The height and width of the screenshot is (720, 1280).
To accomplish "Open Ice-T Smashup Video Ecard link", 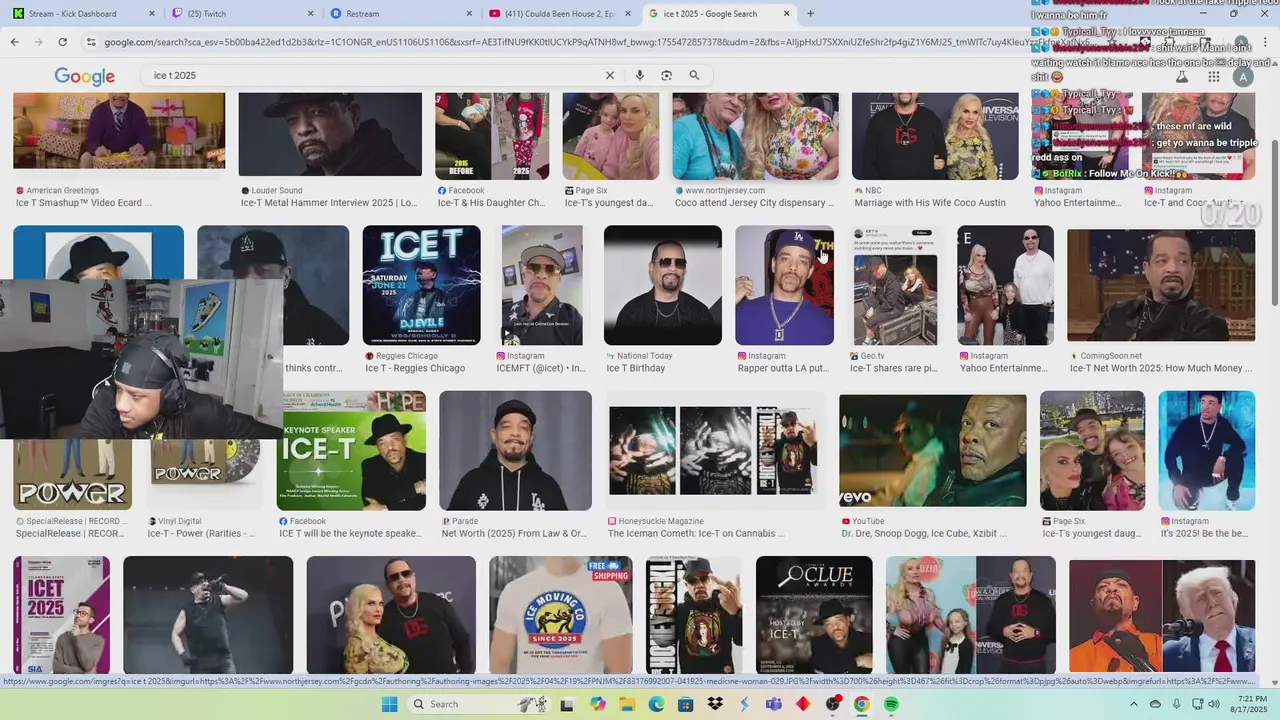I will 84,203.
